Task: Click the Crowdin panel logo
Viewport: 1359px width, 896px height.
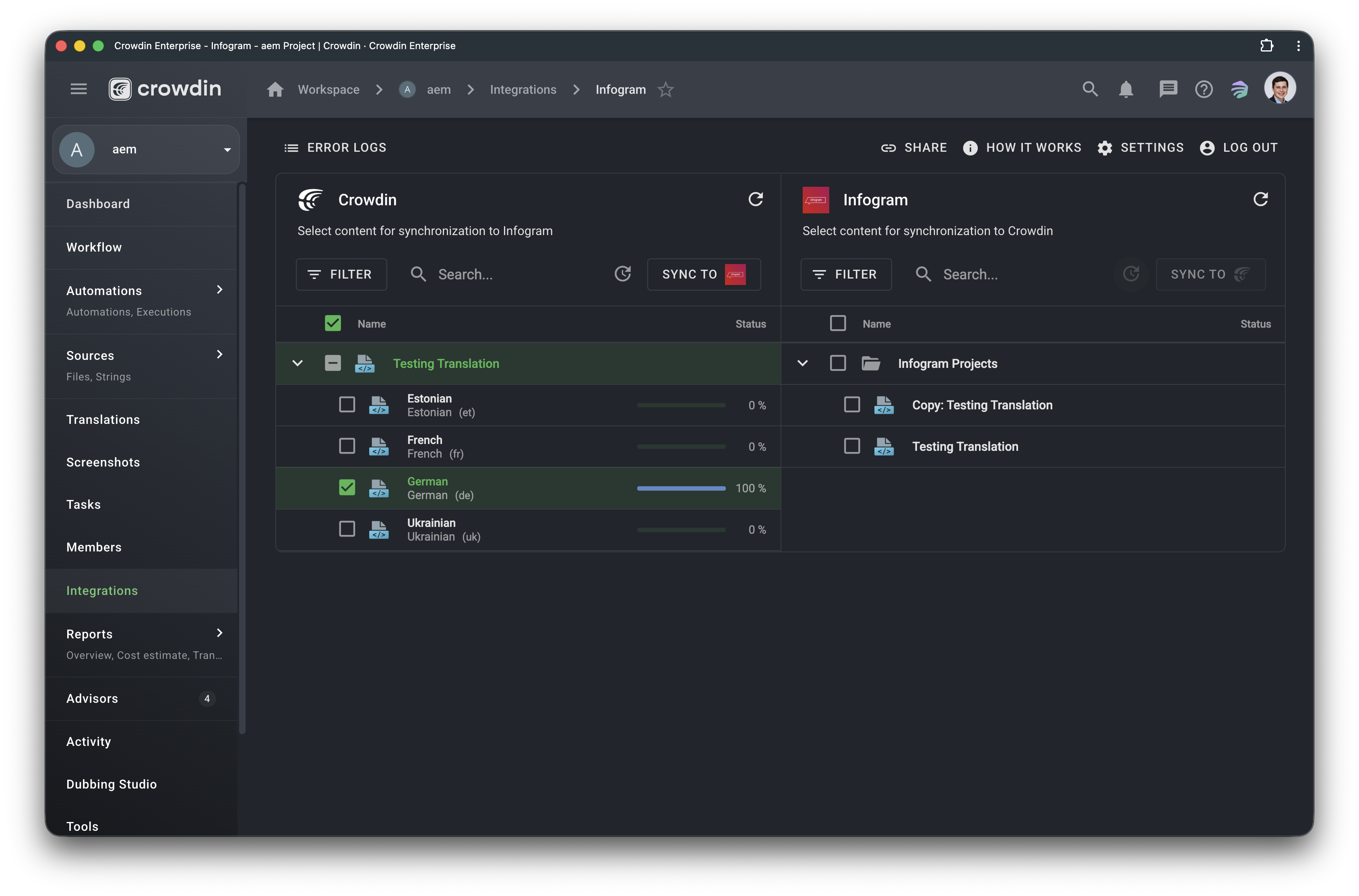Action: point(310,200)
